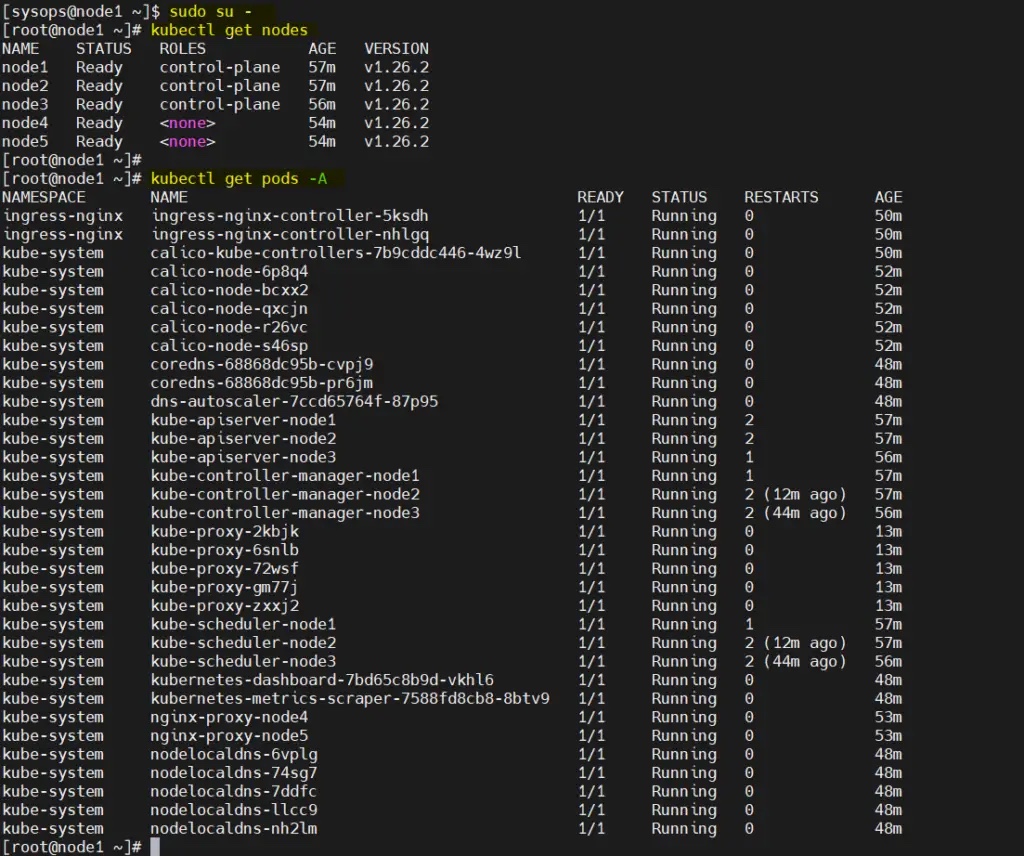The height and width of the screenshot is (856, 1024).
Task: Click the calico-kube-controllers pod name
Action: pyautogui.click(x=335, y=253)
